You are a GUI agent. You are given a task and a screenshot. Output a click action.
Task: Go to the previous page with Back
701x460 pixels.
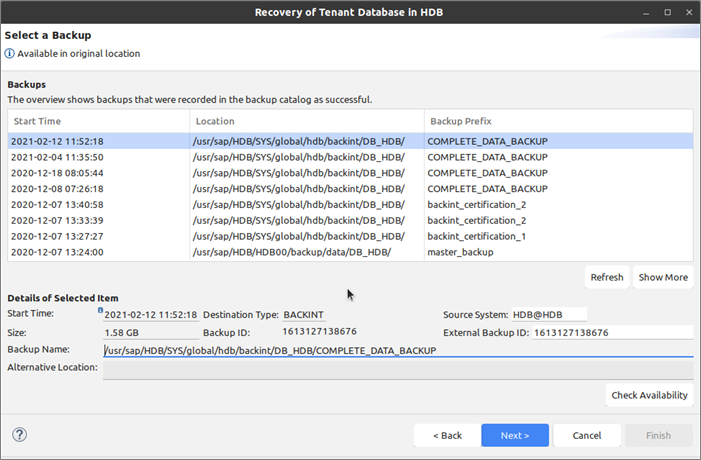447,435
